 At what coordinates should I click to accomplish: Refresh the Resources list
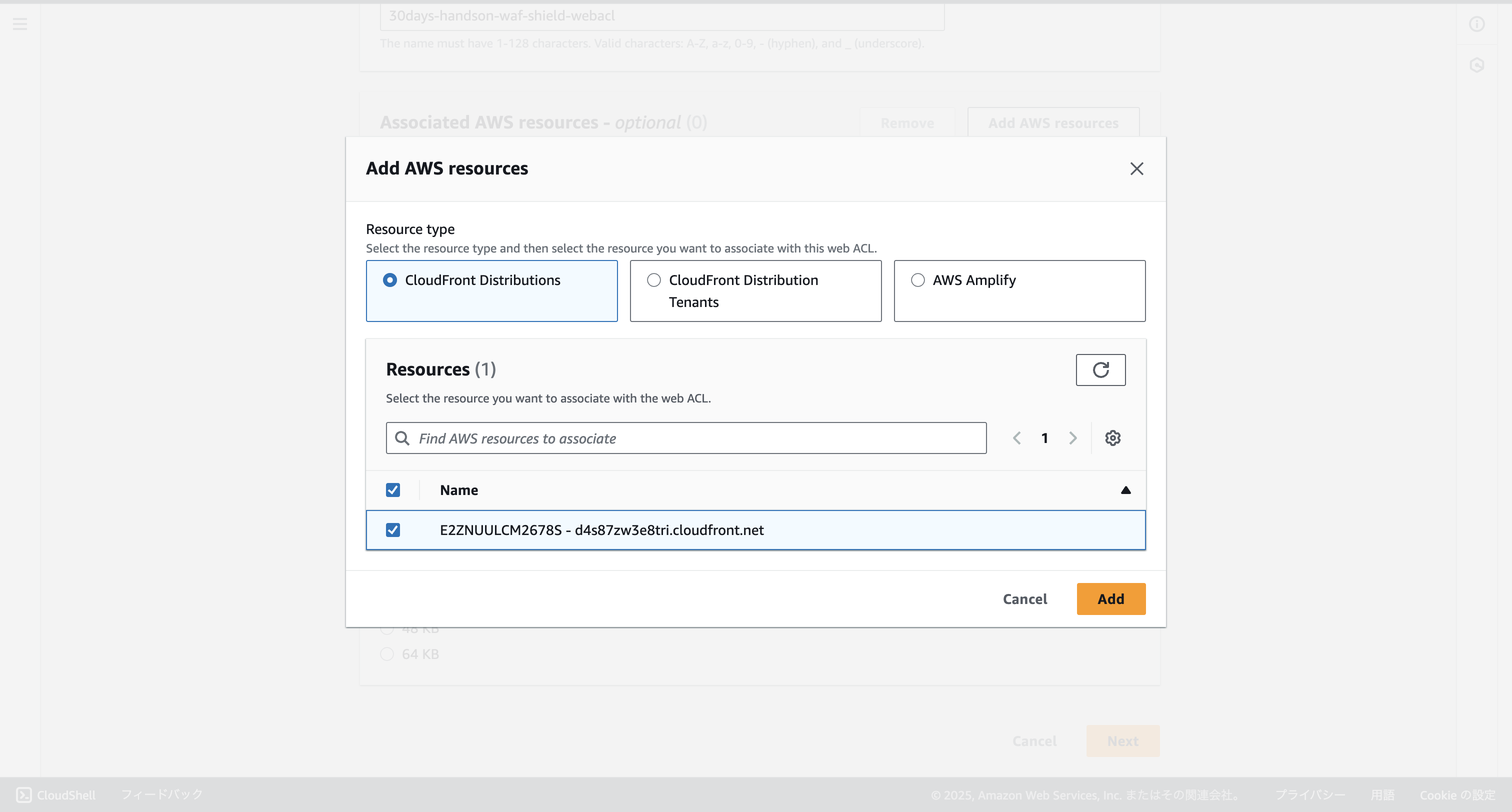point(1100,370)
